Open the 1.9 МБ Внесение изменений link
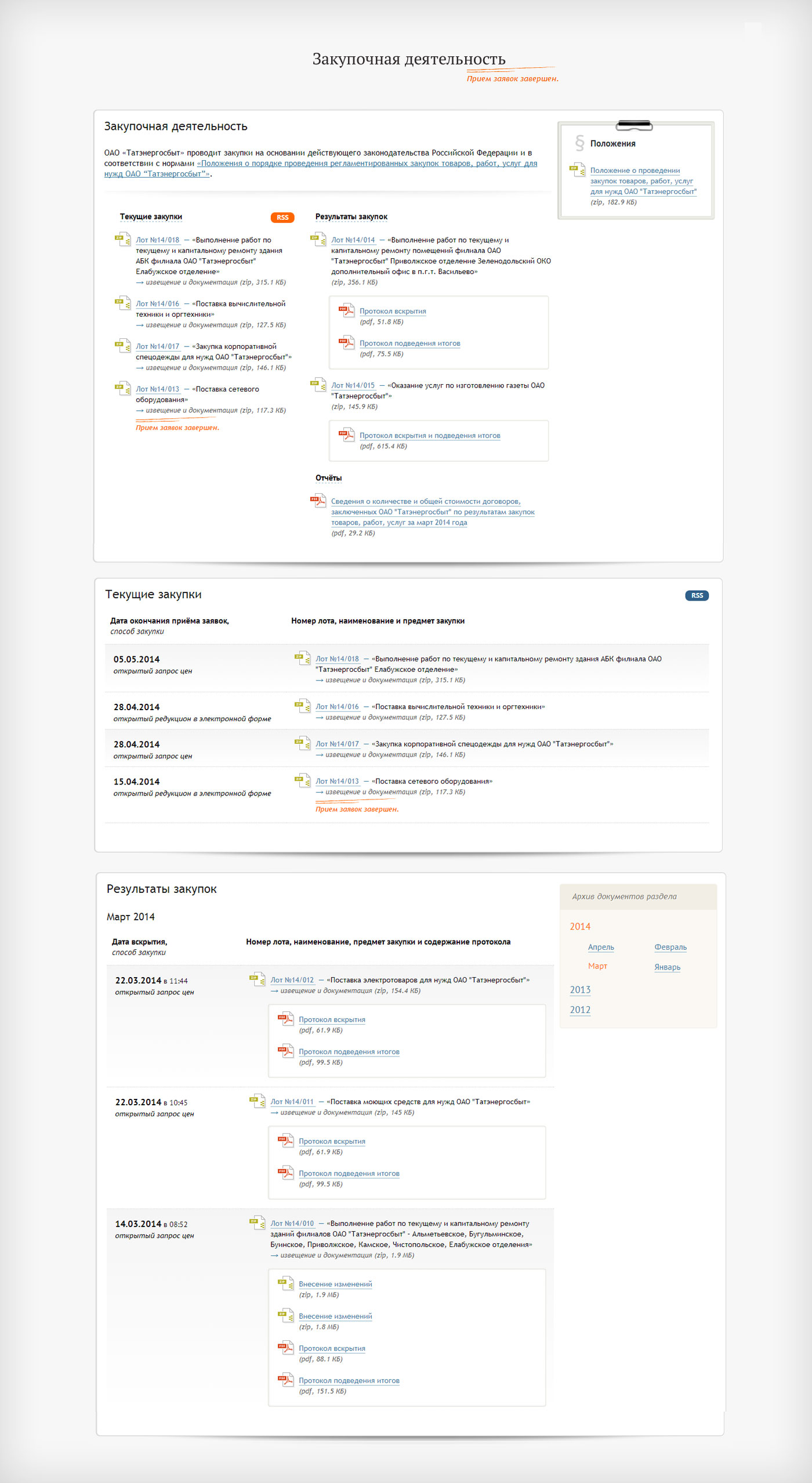812x1483 pixels. click(x=335, y=1285)
